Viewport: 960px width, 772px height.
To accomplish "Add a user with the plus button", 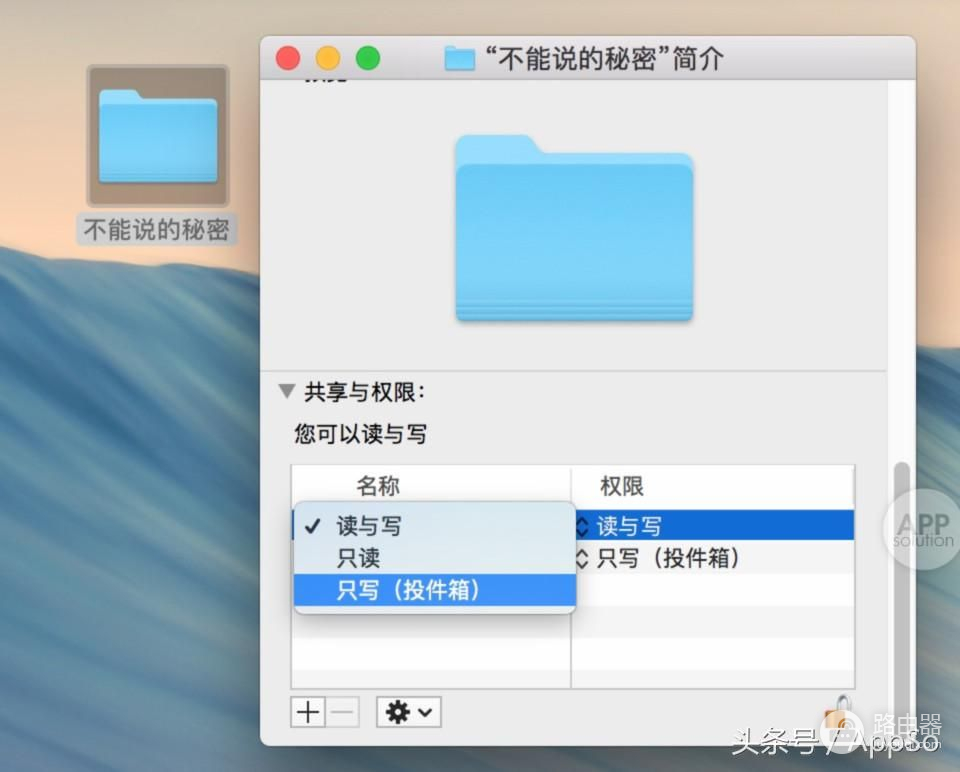I will tap(307, 712).
